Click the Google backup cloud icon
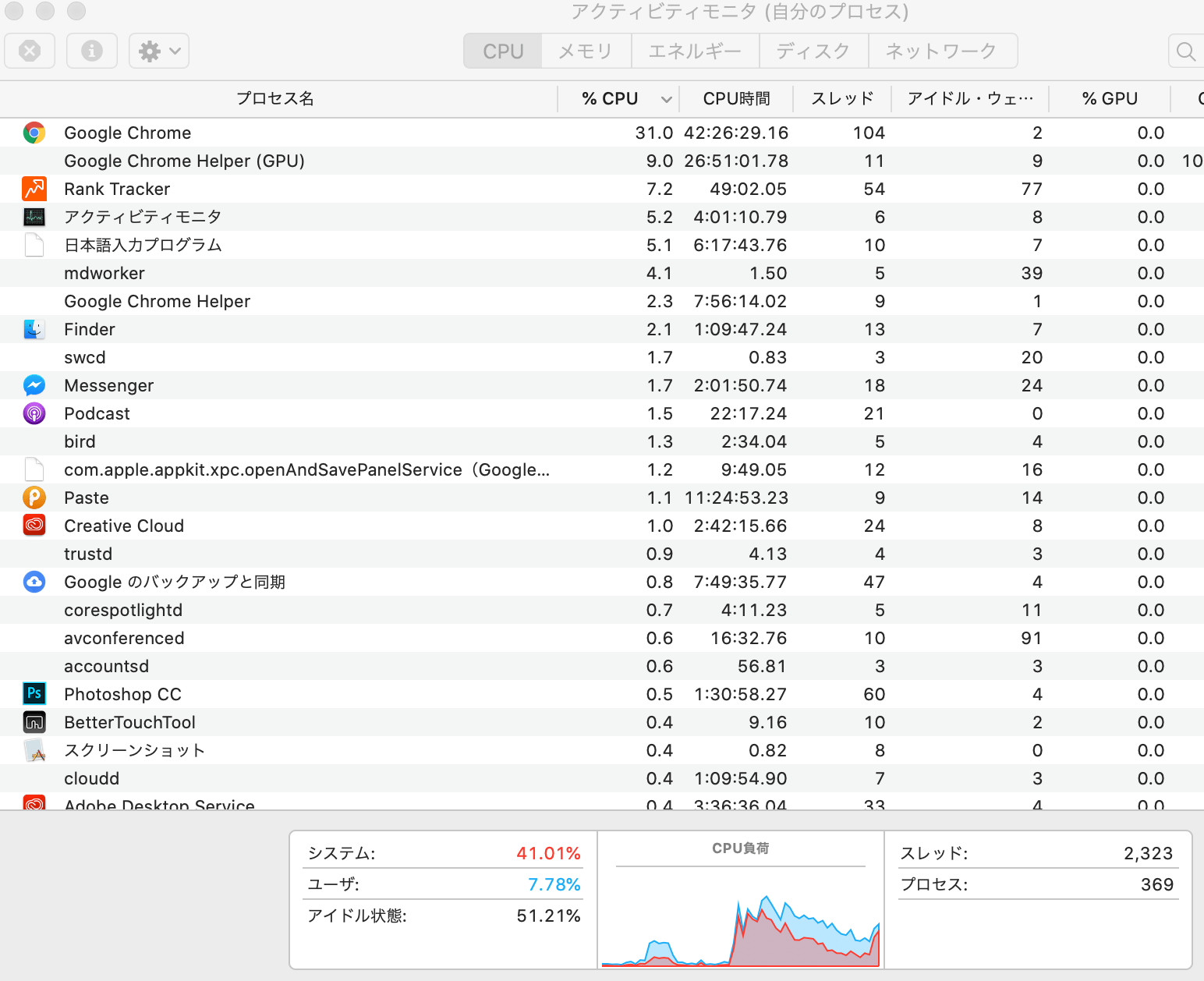The height and width of the screenshot is (981, 1204). [34, 582]
